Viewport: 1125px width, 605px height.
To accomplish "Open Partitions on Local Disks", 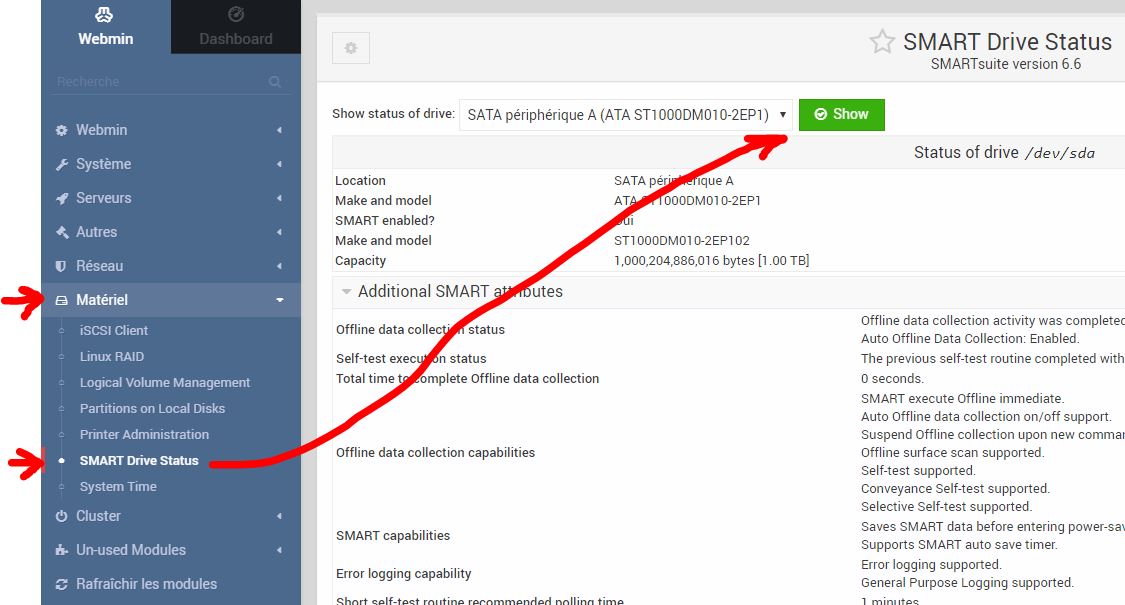I will pyautogui.click(x=152, y=408).
